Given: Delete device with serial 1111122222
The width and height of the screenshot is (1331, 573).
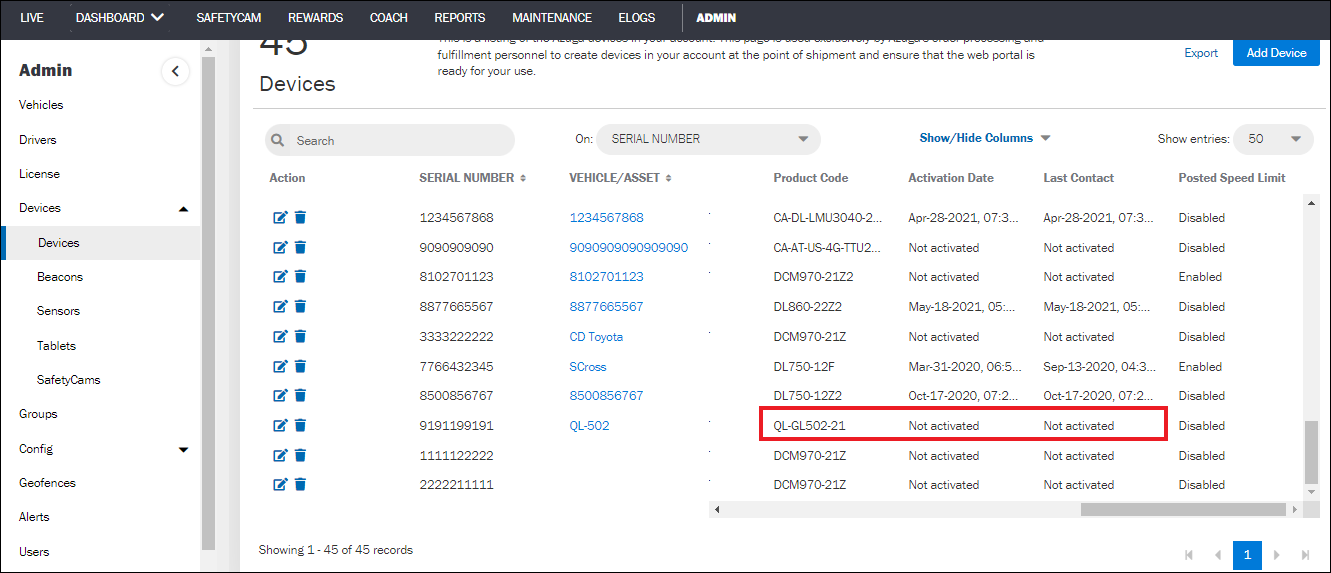Looking at the screenshot, I should (x=300, y=455).
